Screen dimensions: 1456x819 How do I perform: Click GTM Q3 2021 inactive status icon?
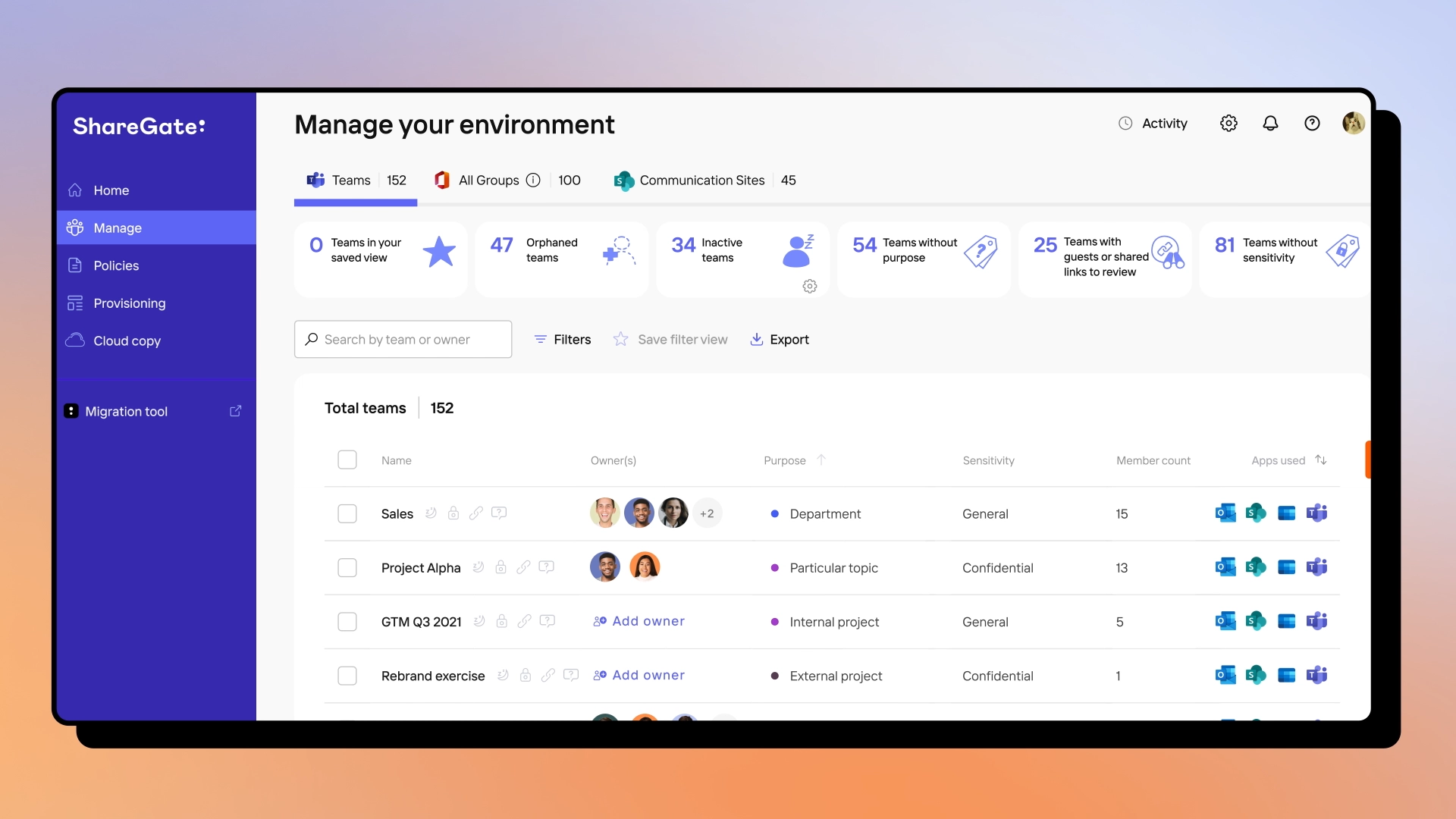coord(479,621)
